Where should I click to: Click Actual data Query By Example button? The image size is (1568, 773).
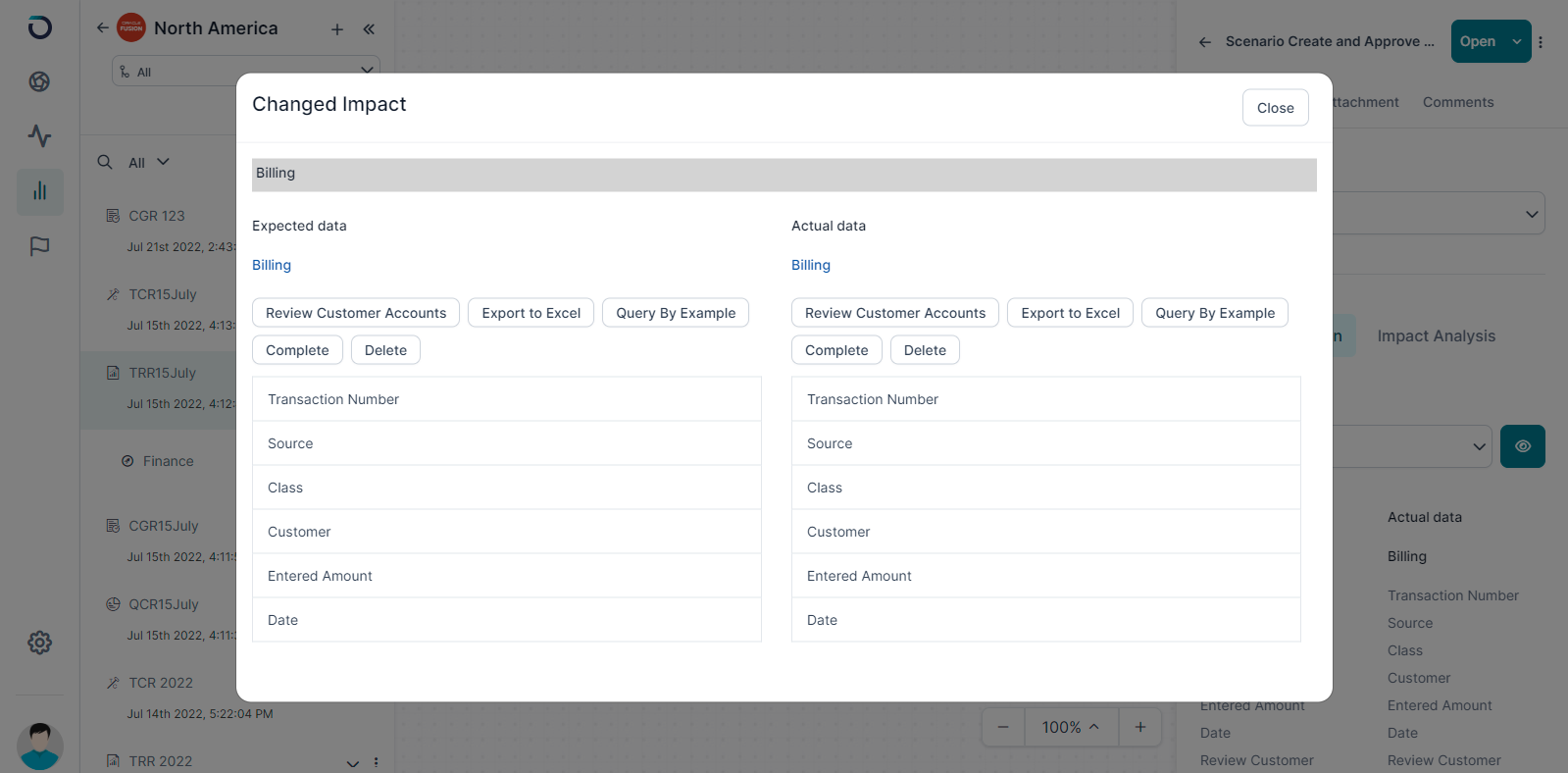1215,313
